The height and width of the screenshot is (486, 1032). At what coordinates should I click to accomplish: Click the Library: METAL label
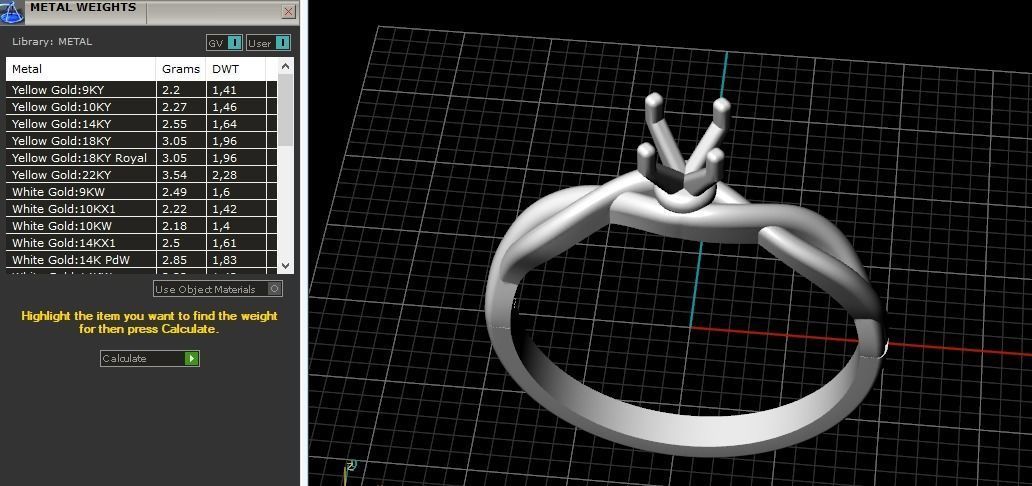52,41
